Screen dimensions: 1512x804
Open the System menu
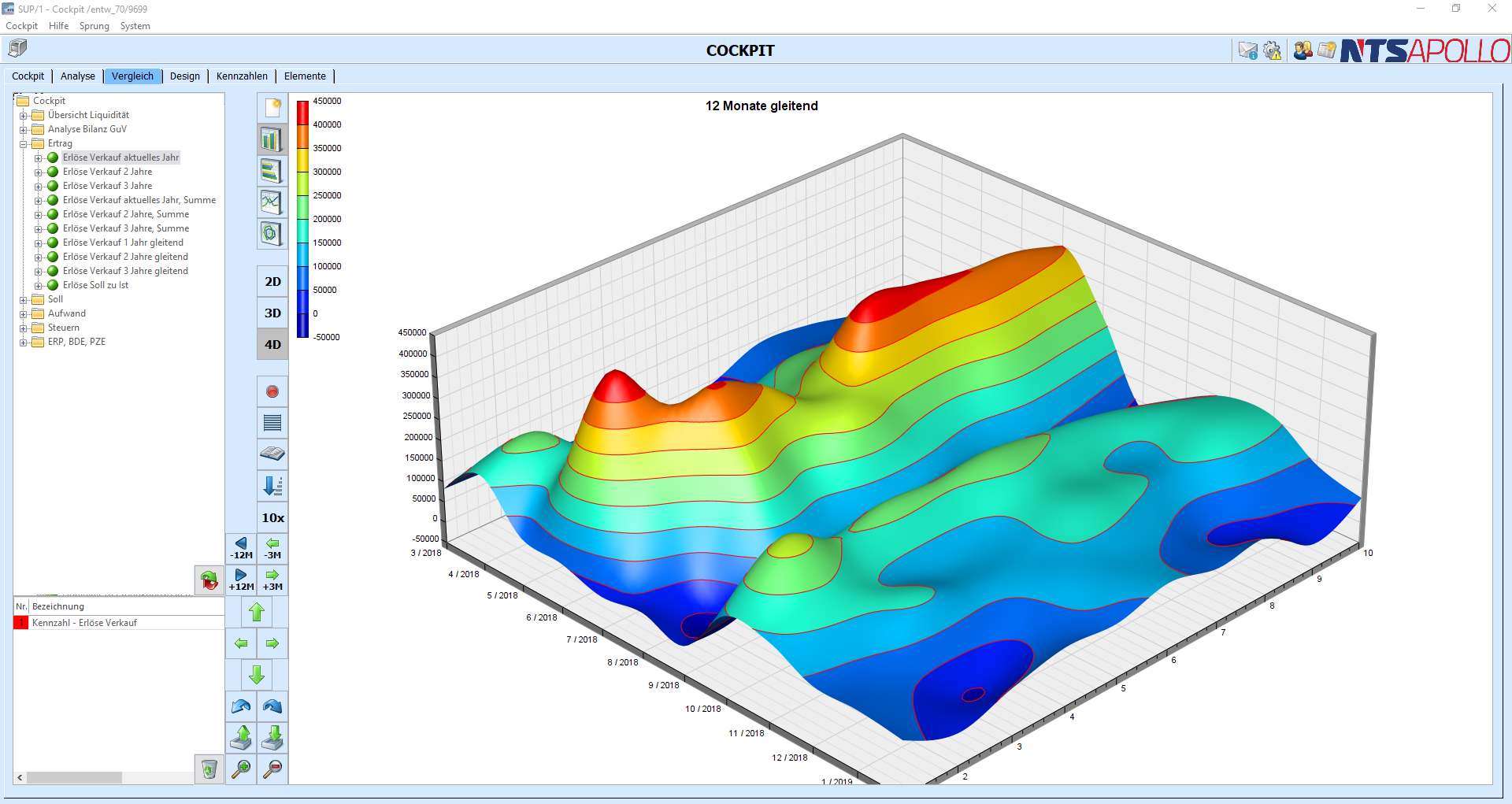pos(135,26)
